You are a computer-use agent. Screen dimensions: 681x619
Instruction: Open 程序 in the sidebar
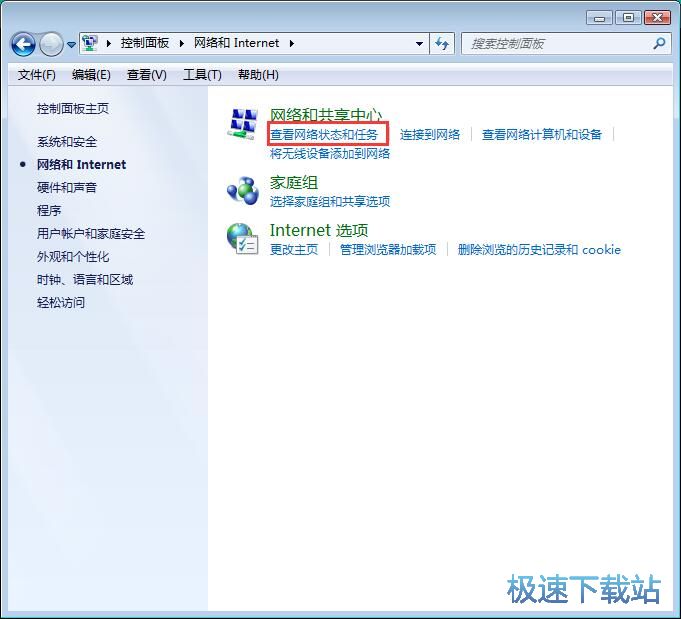click(49, 211)
